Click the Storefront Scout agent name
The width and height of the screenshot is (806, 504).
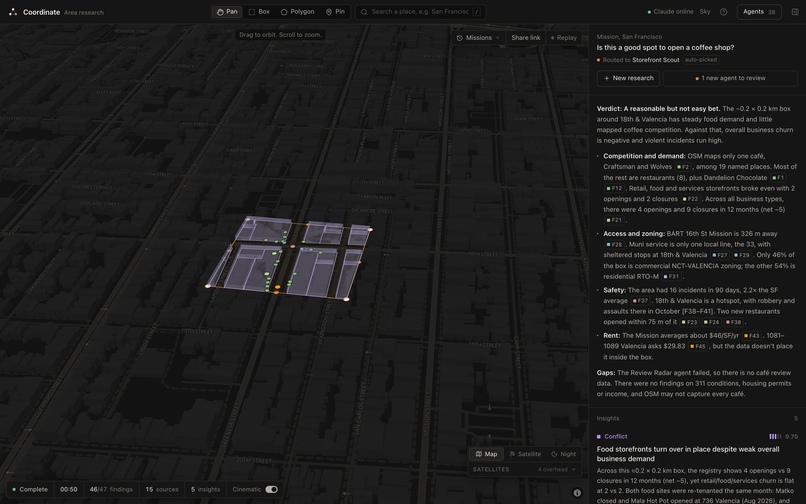(655, 60)
